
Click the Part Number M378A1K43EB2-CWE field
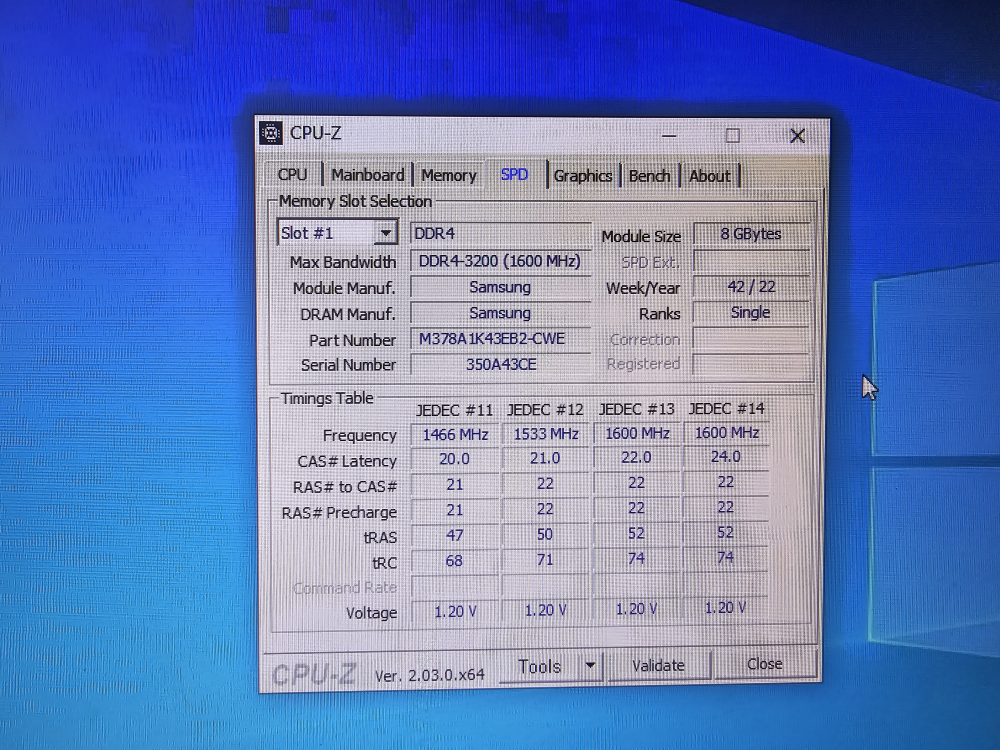coord(500,339)
